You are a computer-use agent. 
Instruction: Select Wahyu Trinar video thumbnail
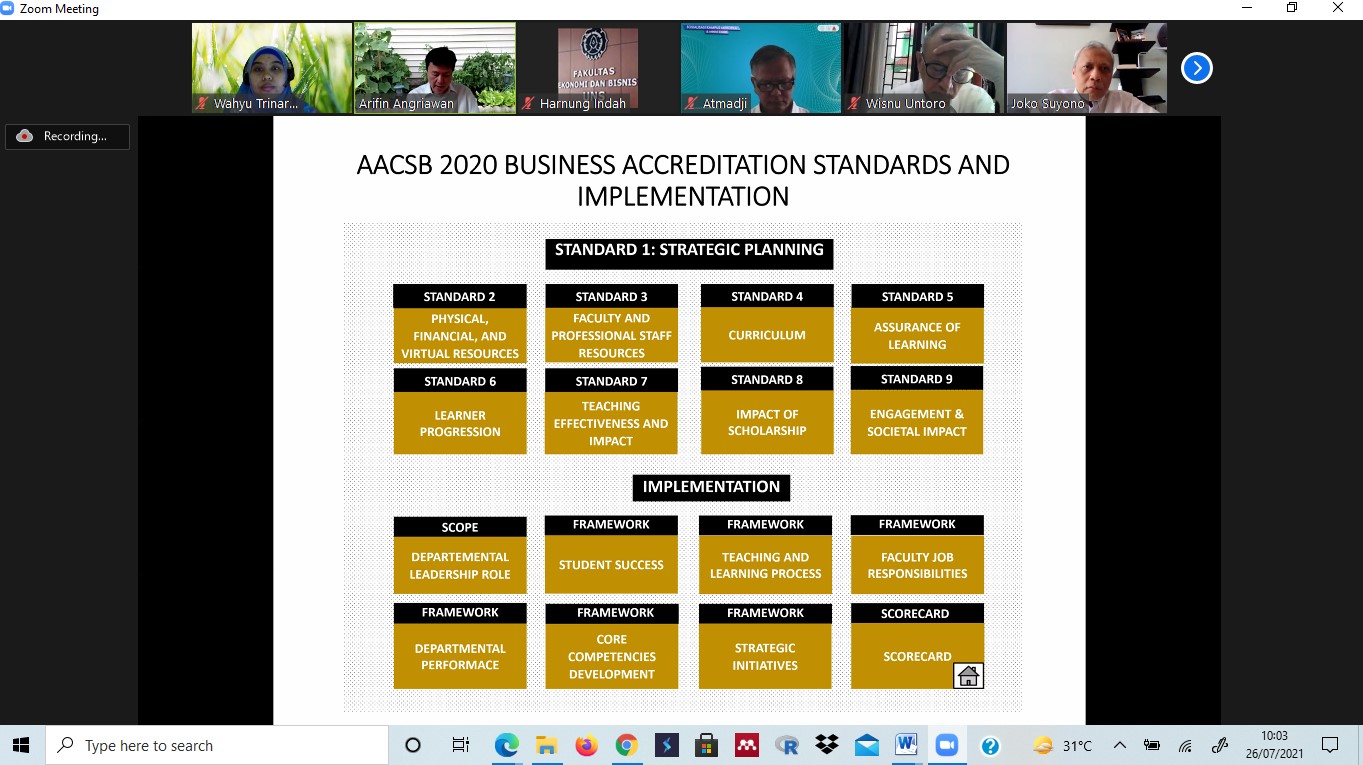pyautogui.click(x=272, y=68)
